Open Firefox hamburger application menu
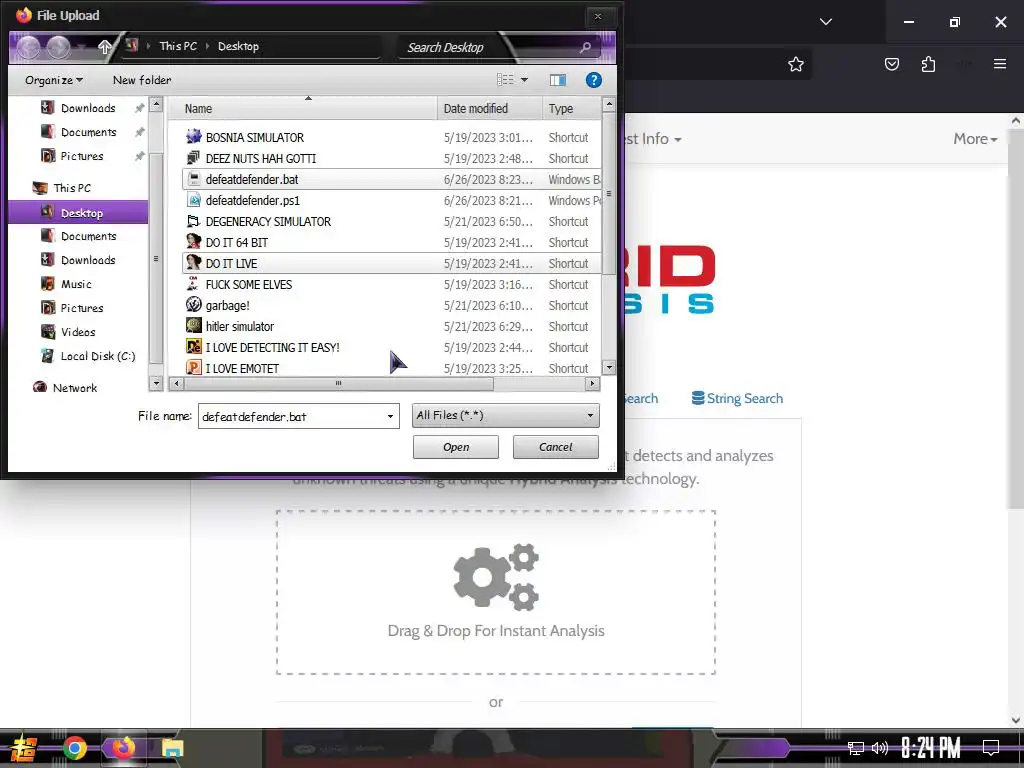 pyautogui.click(x=1000, y=64)
